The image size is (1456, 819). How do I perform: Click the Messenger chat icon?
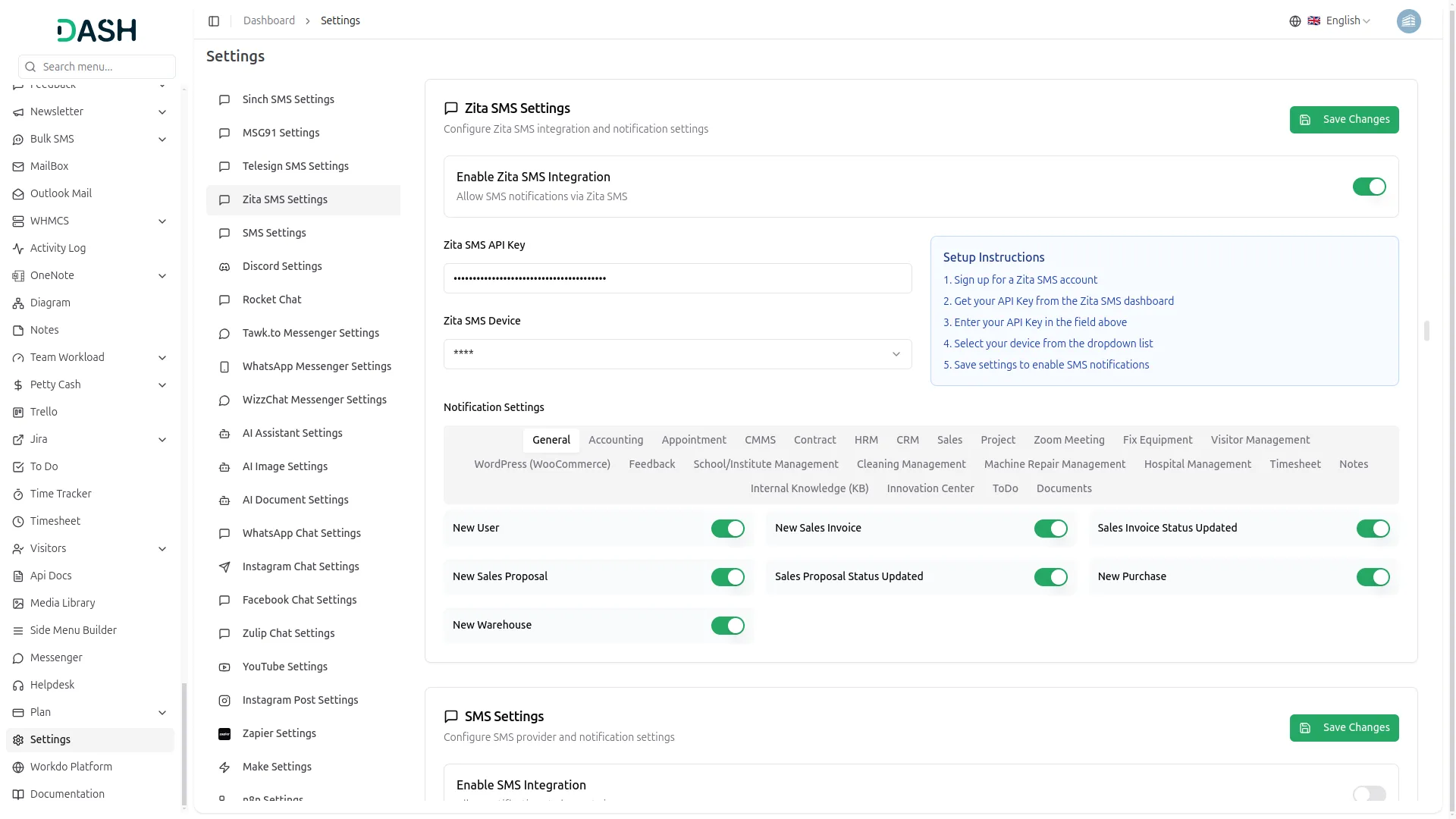click(x=18, y=658)
